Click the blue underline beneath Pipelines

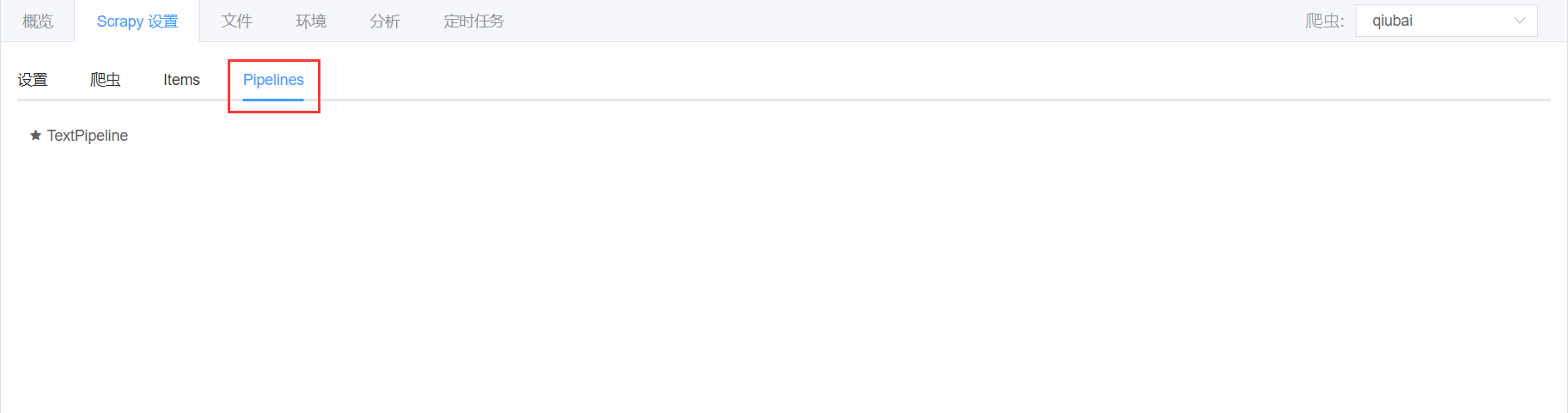[x=273, y=100]
